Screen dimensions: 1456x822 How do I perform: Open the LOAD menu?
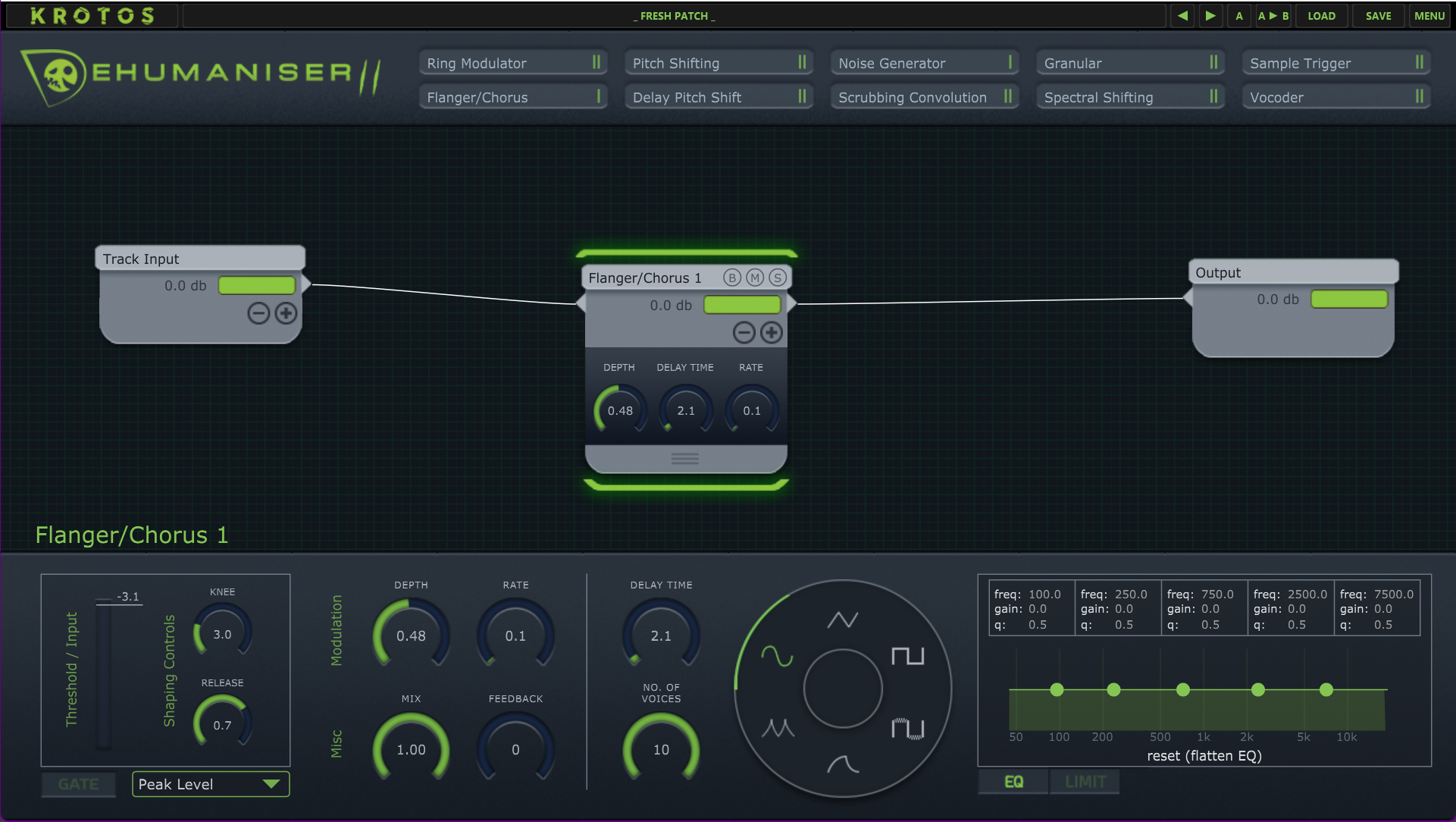pyautogui.click(x=1321, y=16)
